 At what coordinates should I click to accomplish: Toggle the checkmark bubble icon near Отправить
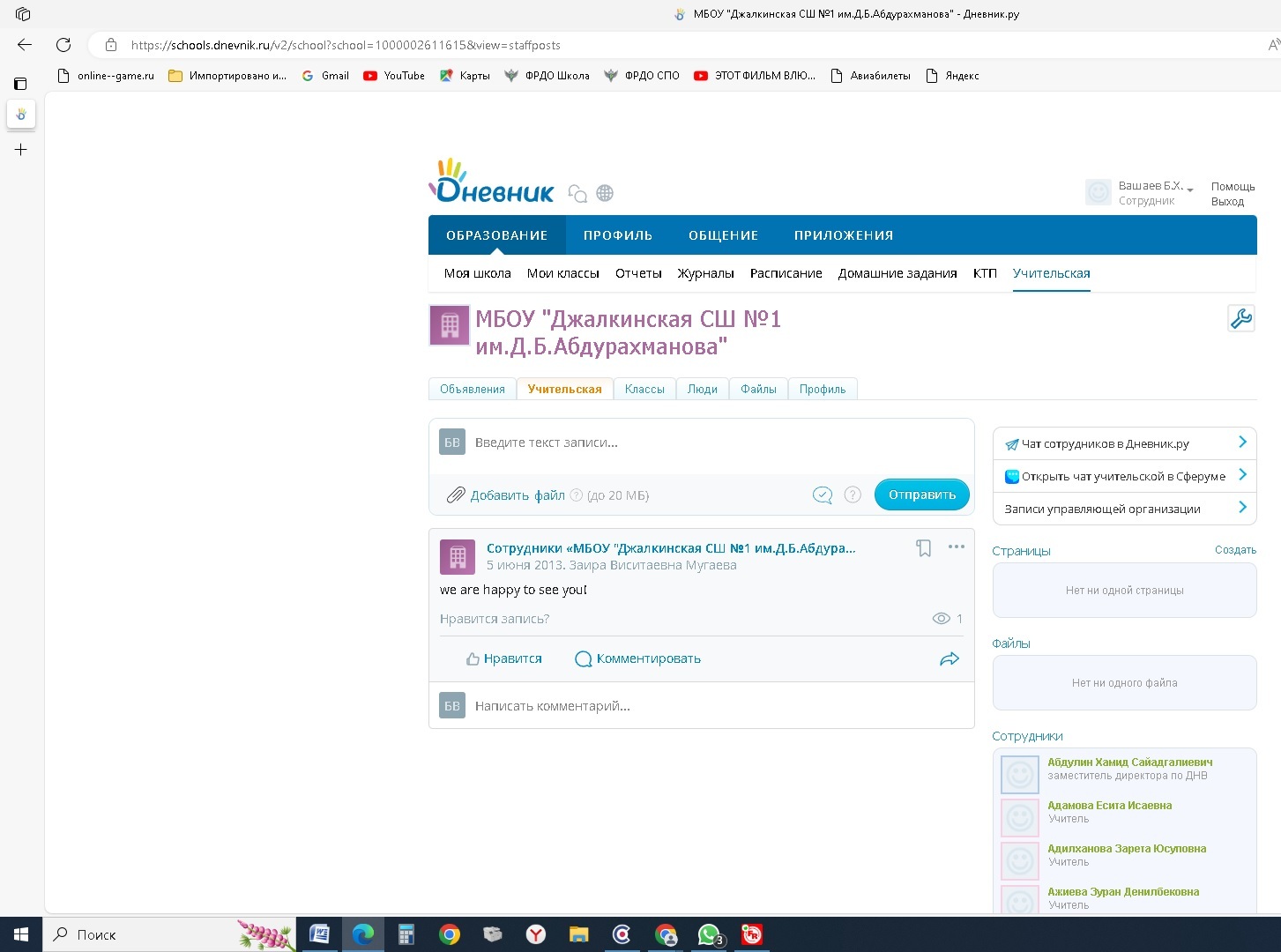(822, 495)
